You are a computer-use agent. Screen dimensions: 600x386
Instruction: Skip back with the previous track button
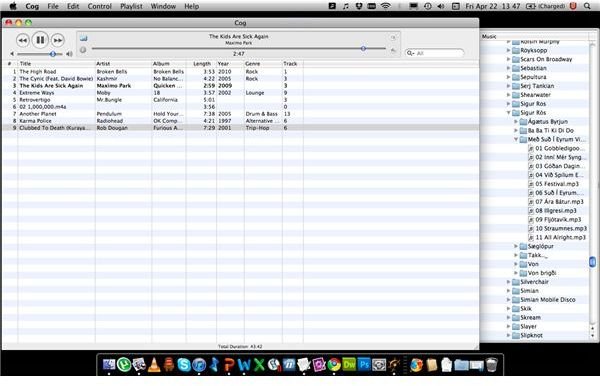tap(23, 40)
